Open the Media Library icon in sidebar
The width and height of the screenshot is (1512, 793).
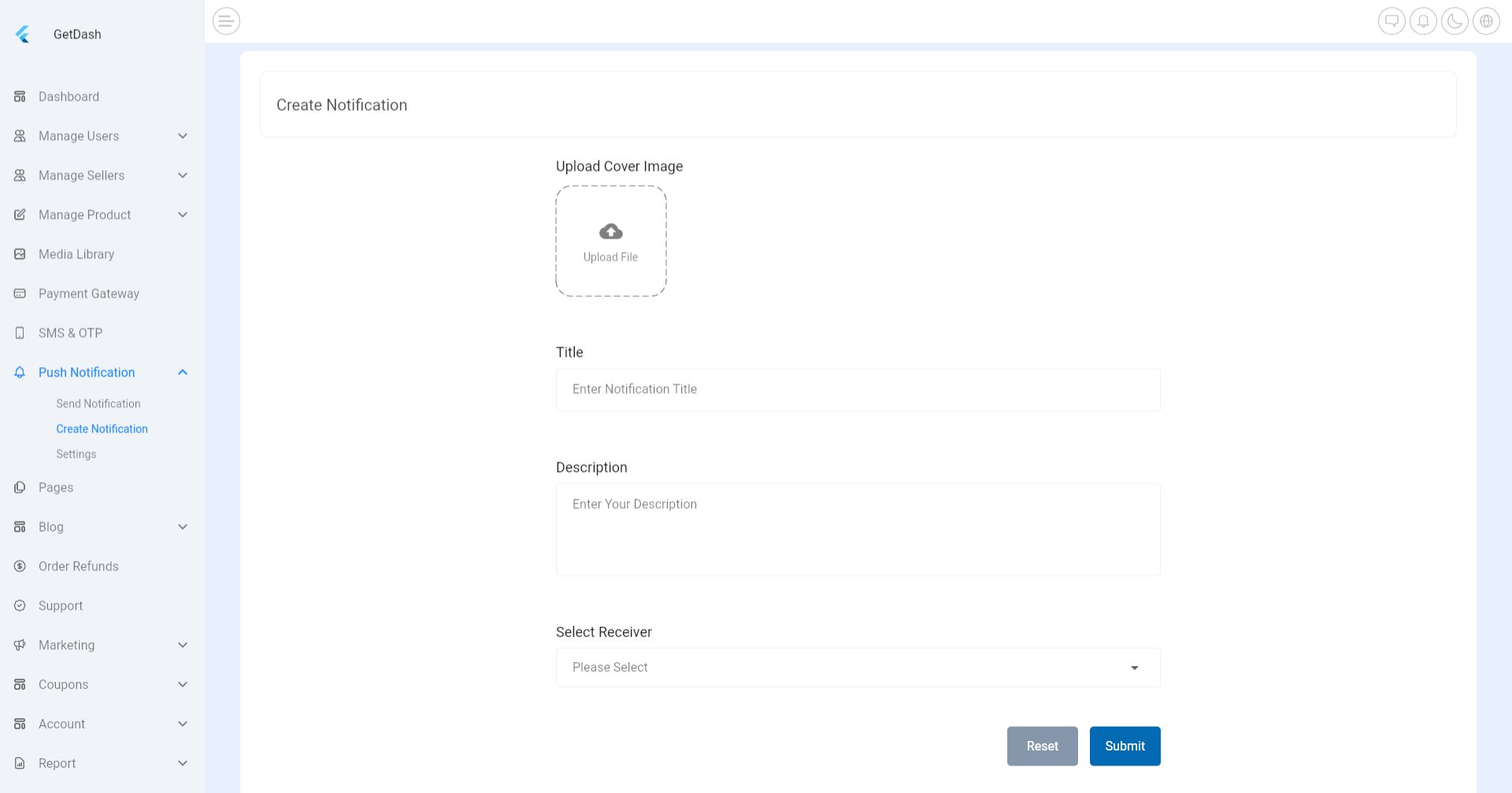[19, 254]
